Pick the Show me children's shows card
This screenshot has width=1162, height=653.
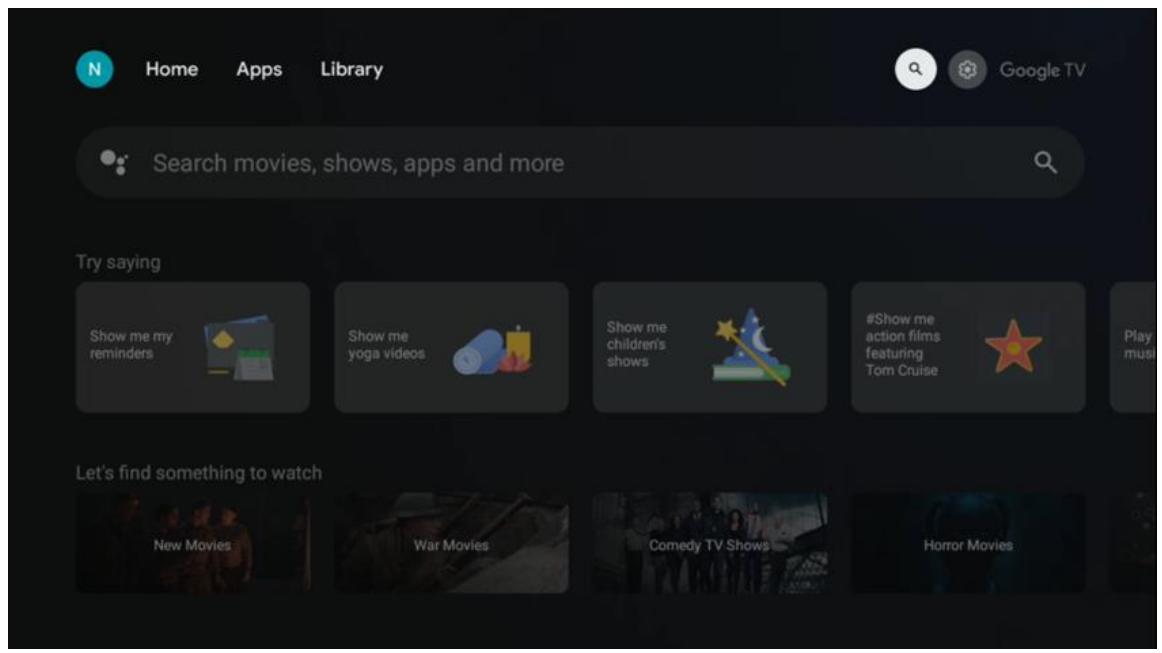point(709,347)
